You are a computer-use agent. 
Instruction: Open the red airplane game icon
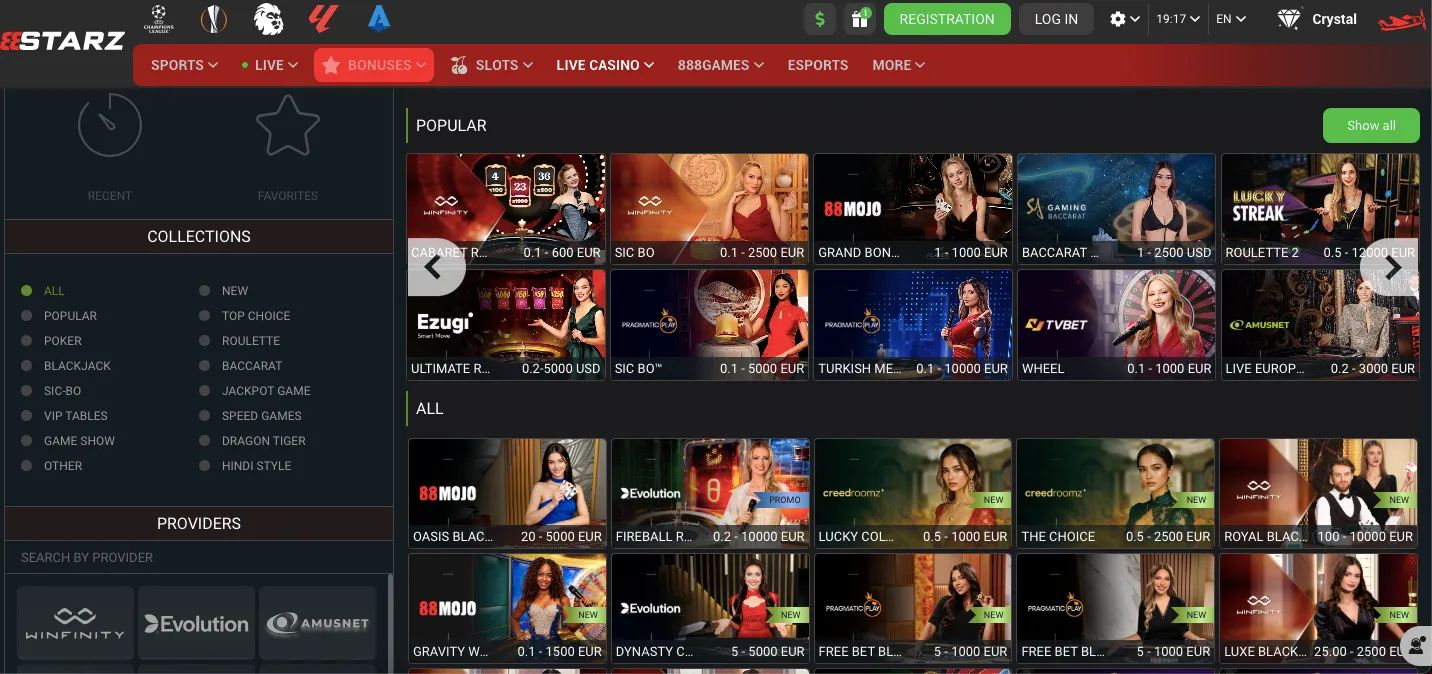1403,20
